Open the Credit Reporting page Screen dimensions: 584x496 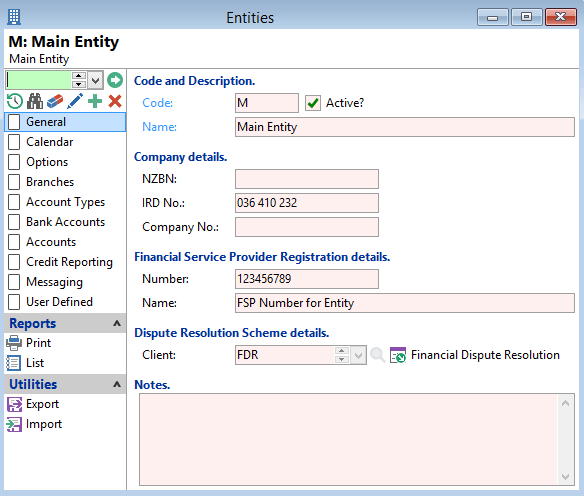[65, 262]
